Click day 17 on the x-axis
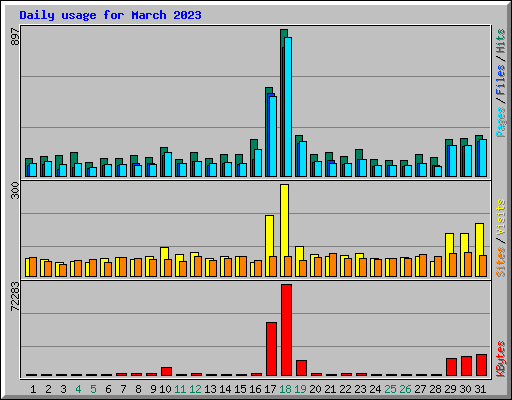Viewport: 512px width, 400px height. tap(270, 389)
